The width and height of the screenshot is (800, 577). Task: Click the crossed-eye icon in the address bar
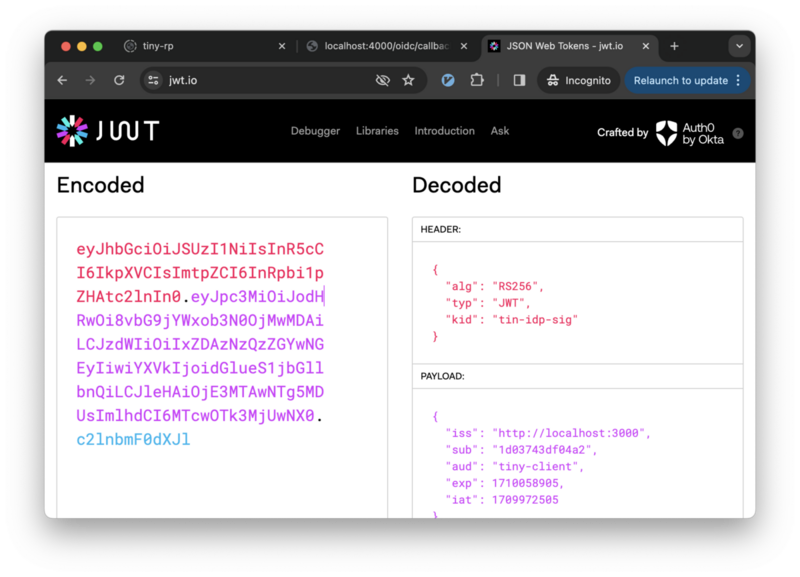coord(383,80)
